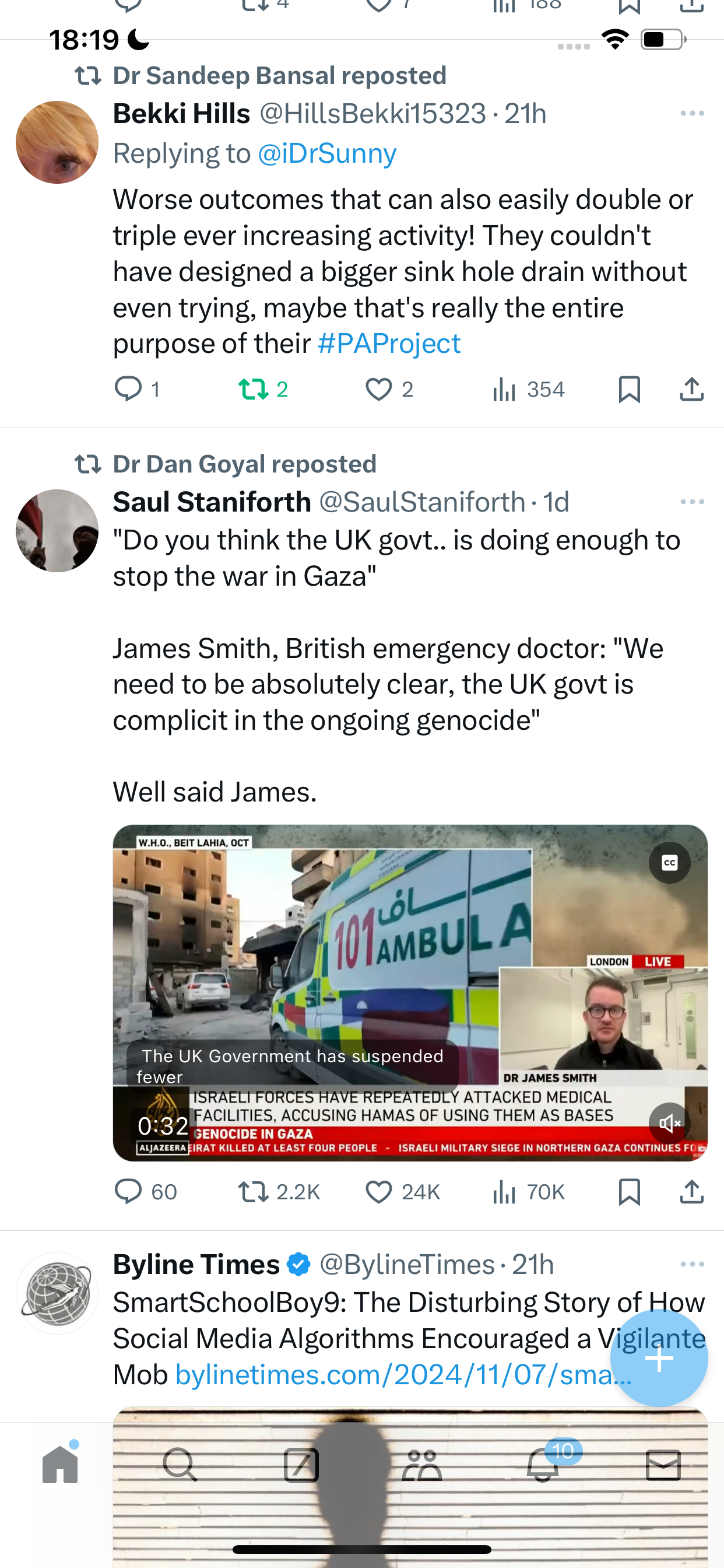Open the #PAProject hashtag
This screenshot has width=724, height=1568.
click(x=389, y=344)
